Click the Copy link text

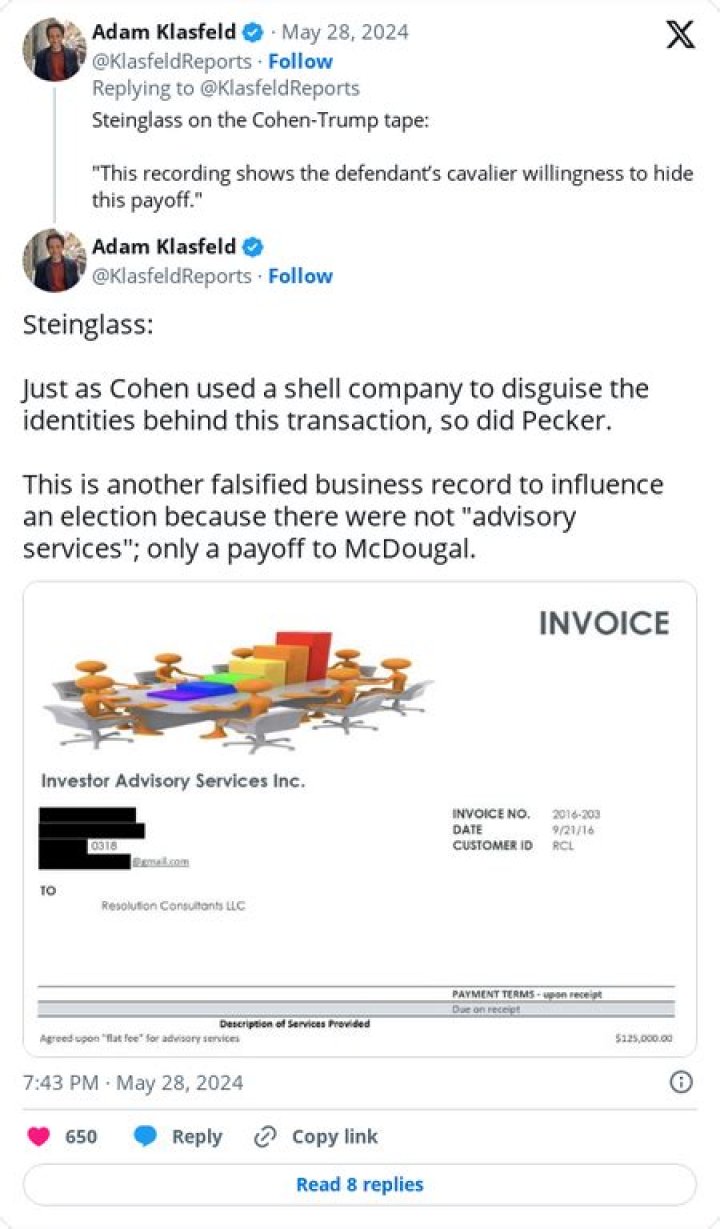(335, 1137)
